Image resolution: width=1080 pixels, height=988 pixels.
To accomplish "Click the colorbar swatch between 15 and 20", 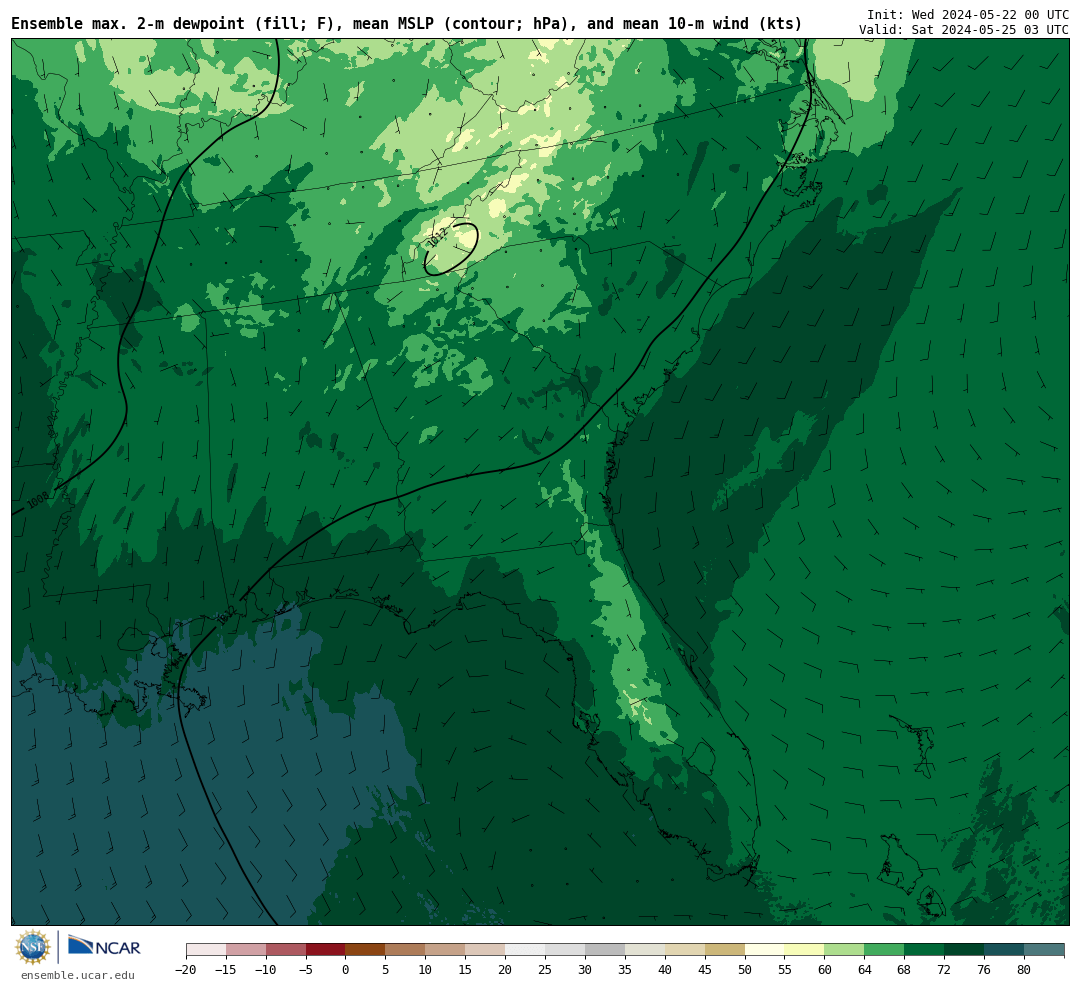I will pos(486,950).
